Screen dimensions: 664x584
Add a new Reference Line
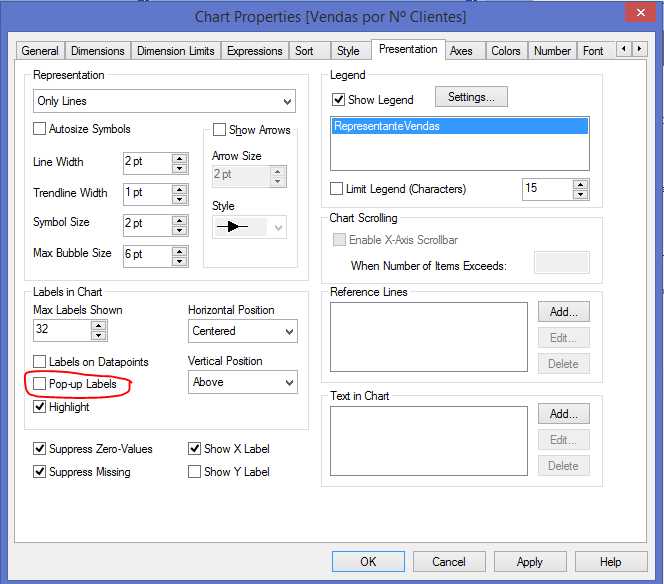coord(563,312)
